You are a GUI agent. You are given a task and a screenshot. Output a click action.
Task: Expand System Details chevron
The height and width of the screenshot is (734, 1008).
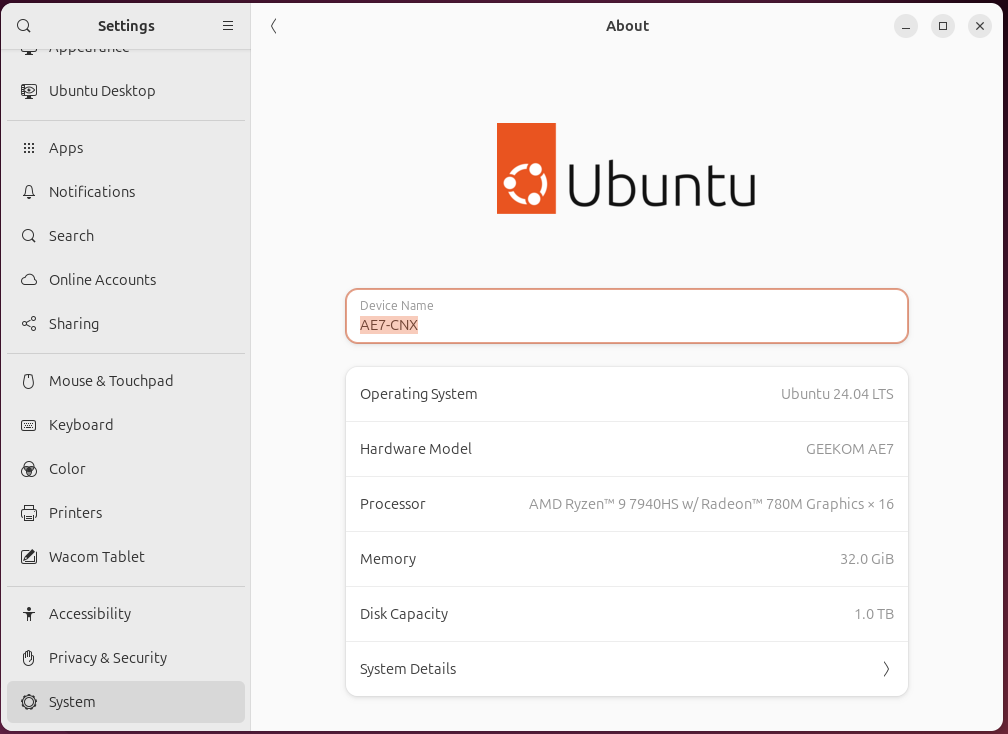(886, 669)
